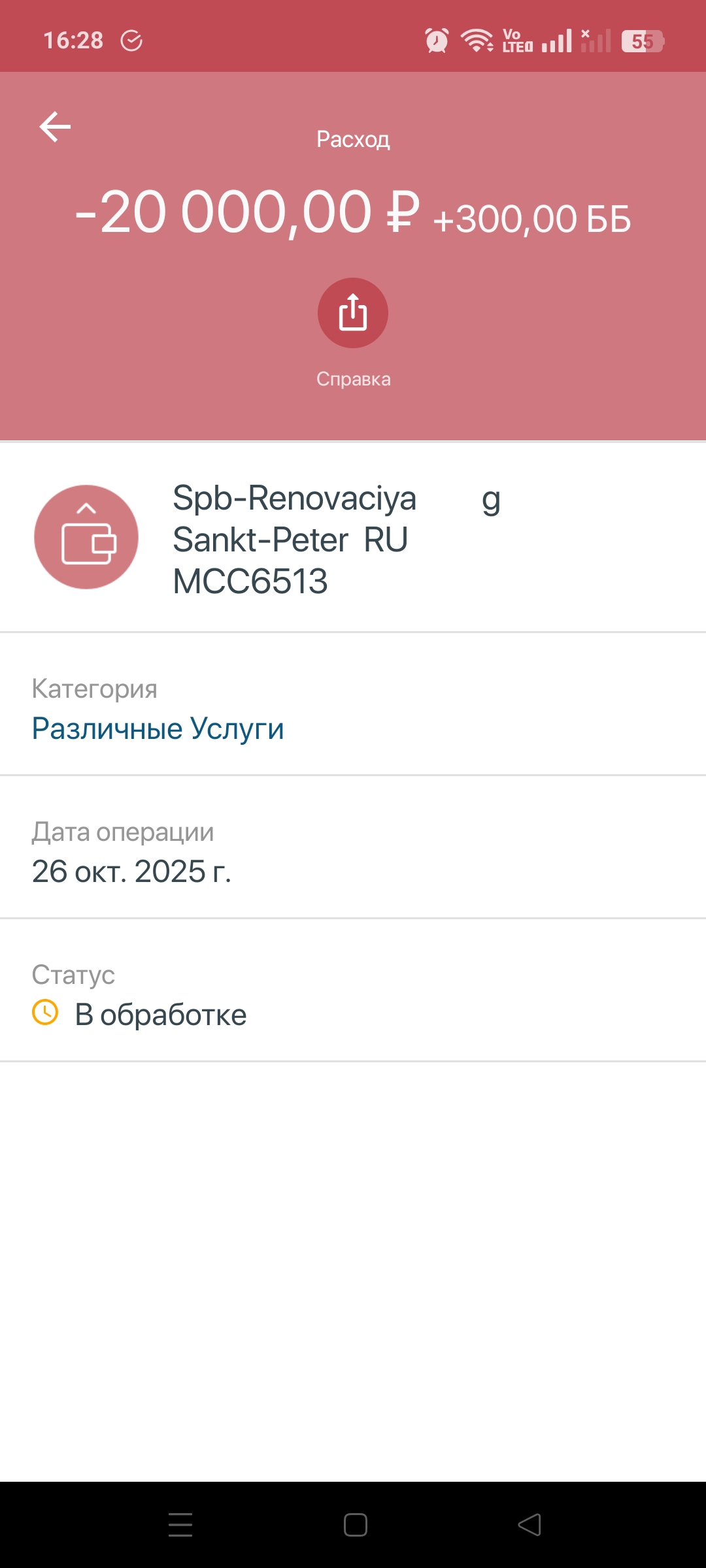
Task: Tap the Wi-Fi status bar icon
Action: click(x=477, y=41)
